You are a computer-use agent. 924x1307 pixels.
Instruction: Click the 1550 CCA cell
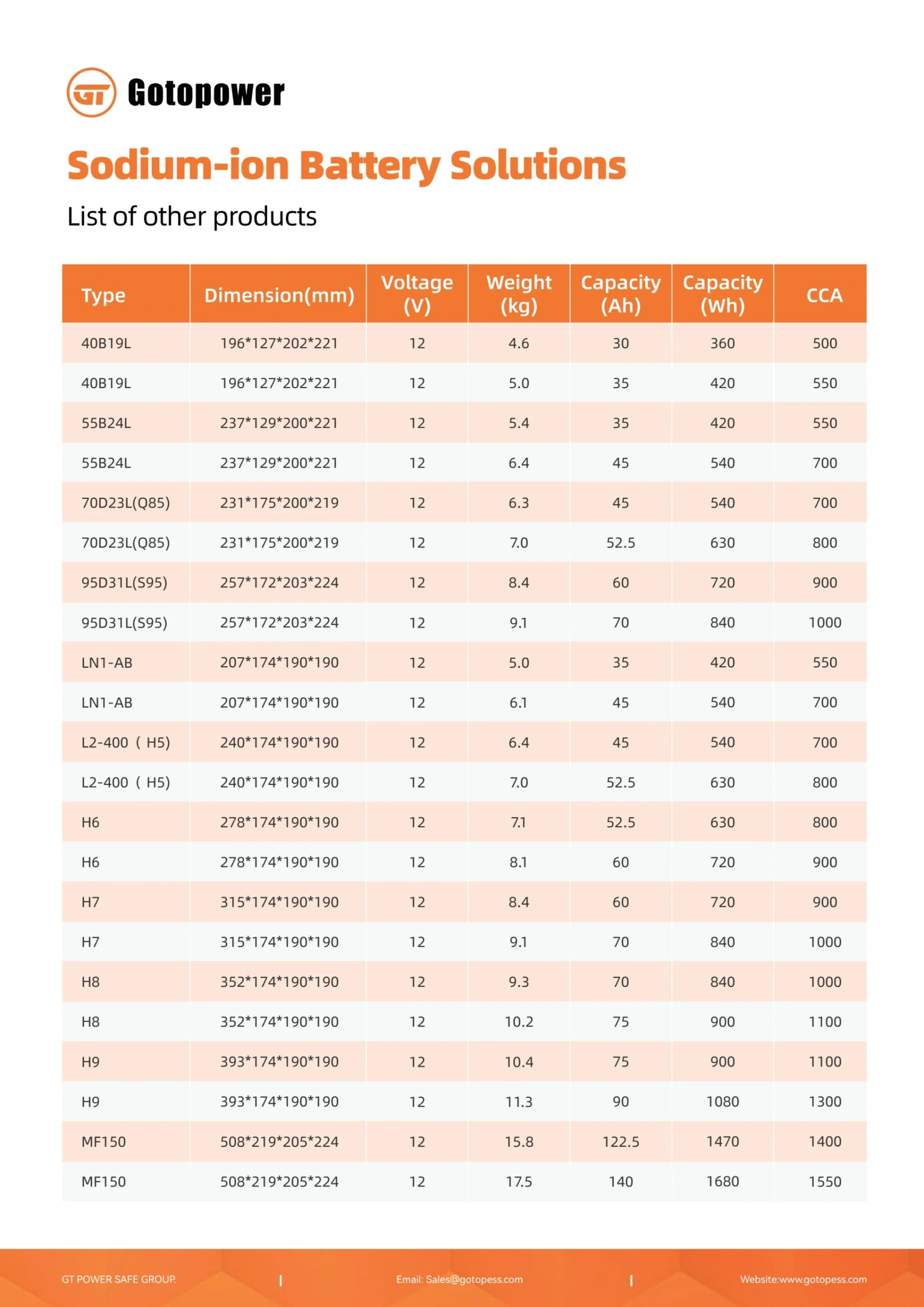point(824,1181)
